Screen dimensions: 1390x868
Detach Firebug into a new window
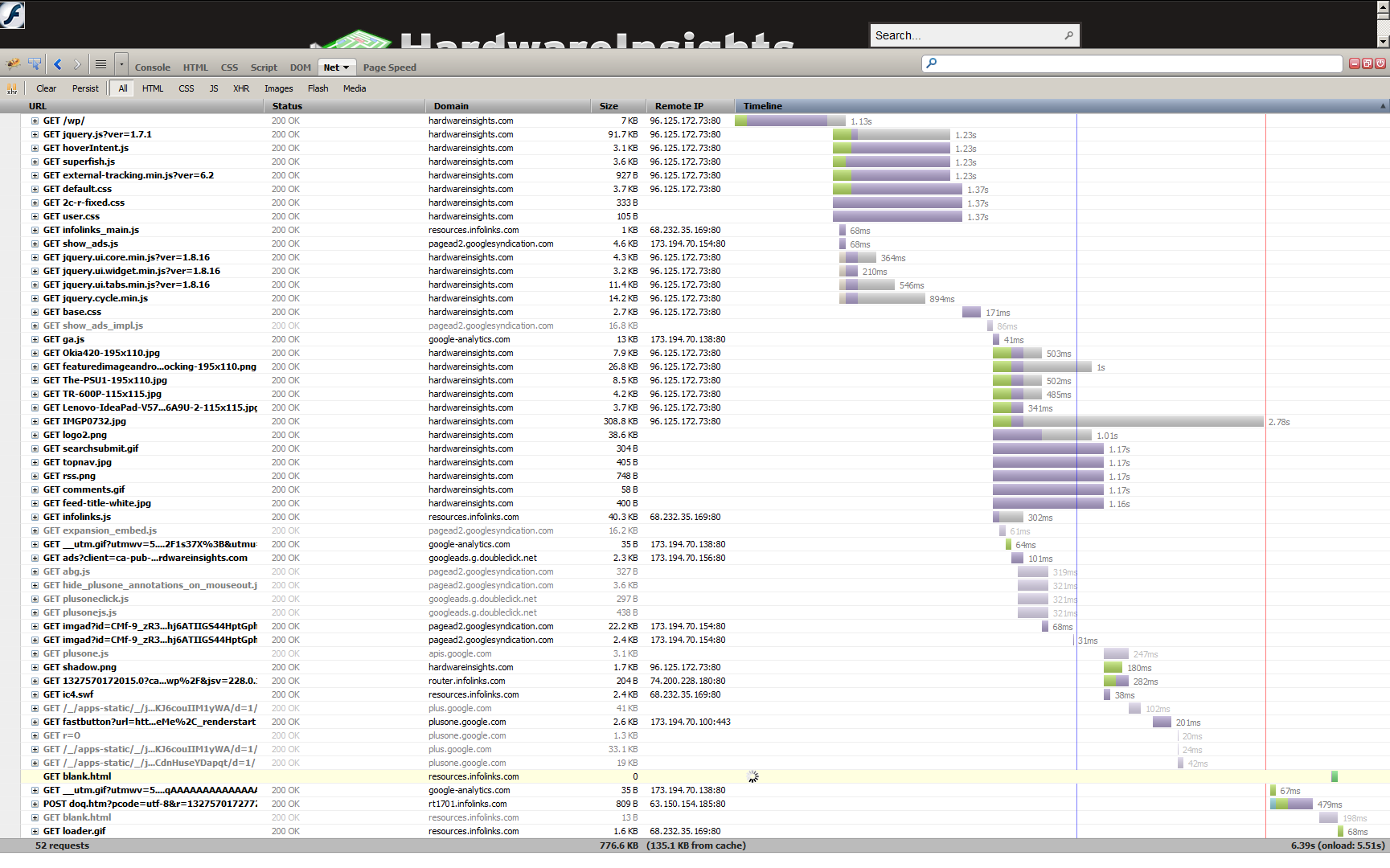pyautogui.click(x=1367, y=63)
